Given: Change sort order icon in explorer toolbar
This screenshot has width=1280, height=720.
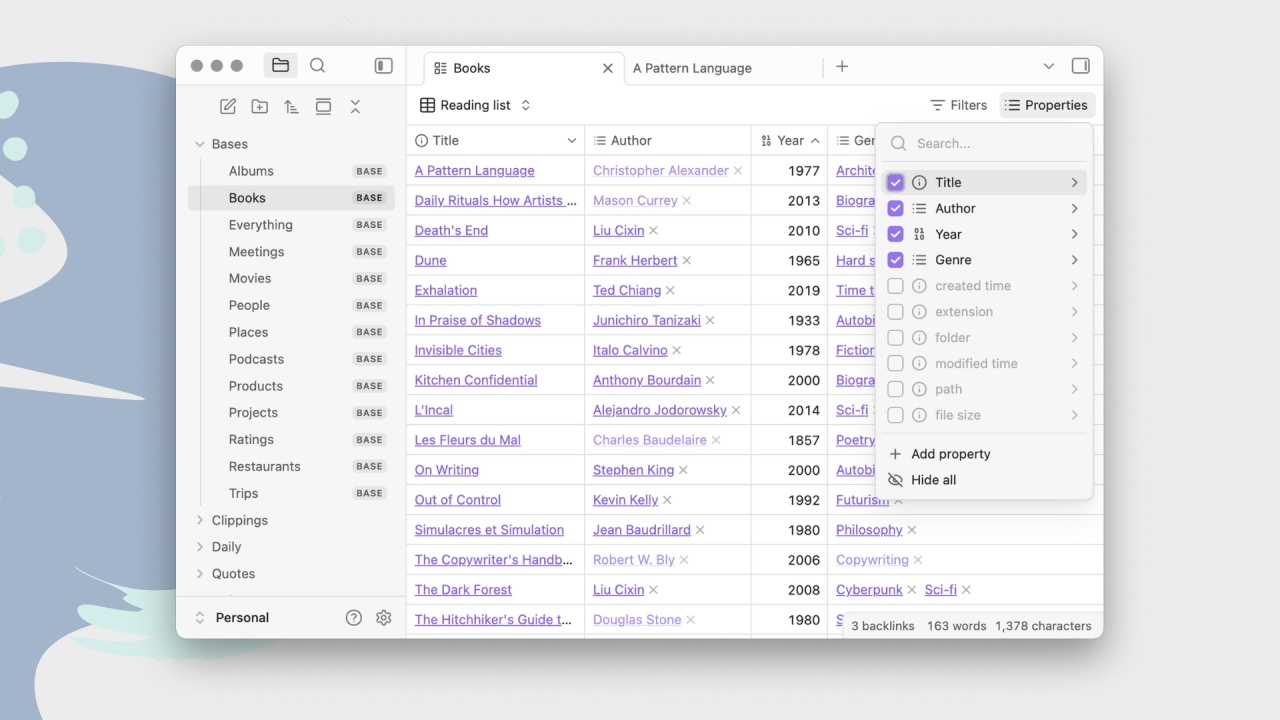Looking at the screenshot, I should [291, 107].
